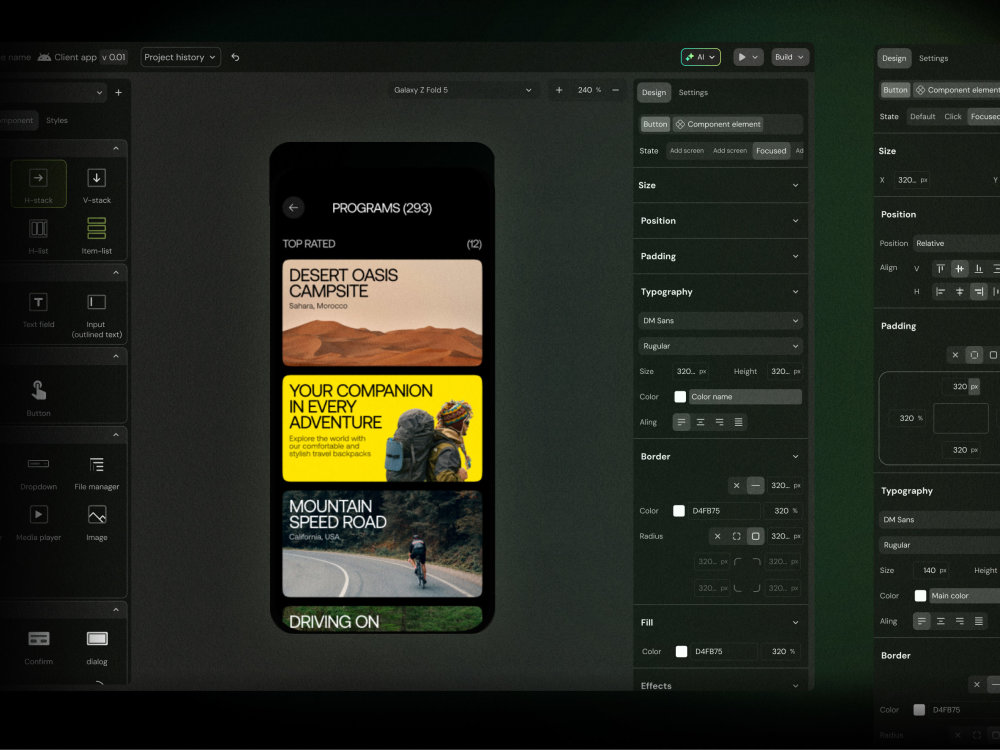
Task: Open the Design tab in far-right panel
Action: click(894, 58)
